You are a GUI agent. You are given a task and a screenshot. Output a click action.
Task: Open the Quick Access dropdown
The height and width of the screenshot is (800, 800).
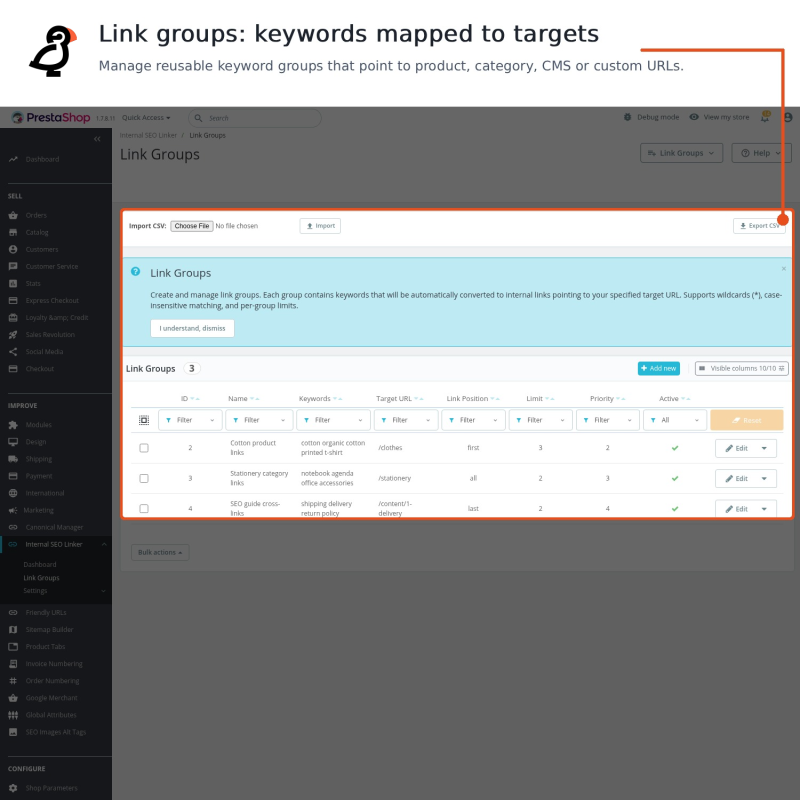[x=146, y=117]
